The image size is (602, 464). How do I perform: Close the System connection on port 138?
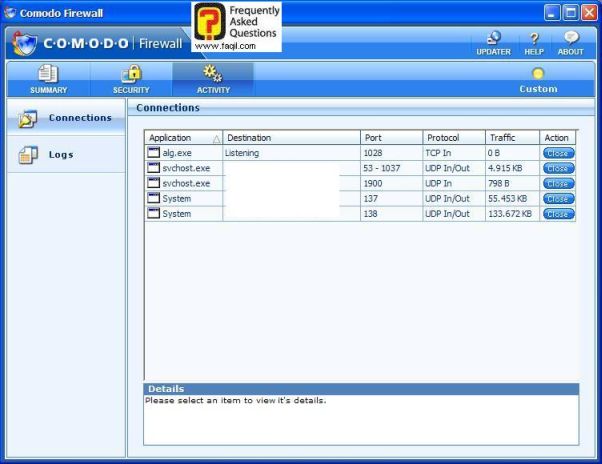coord(559,214)
